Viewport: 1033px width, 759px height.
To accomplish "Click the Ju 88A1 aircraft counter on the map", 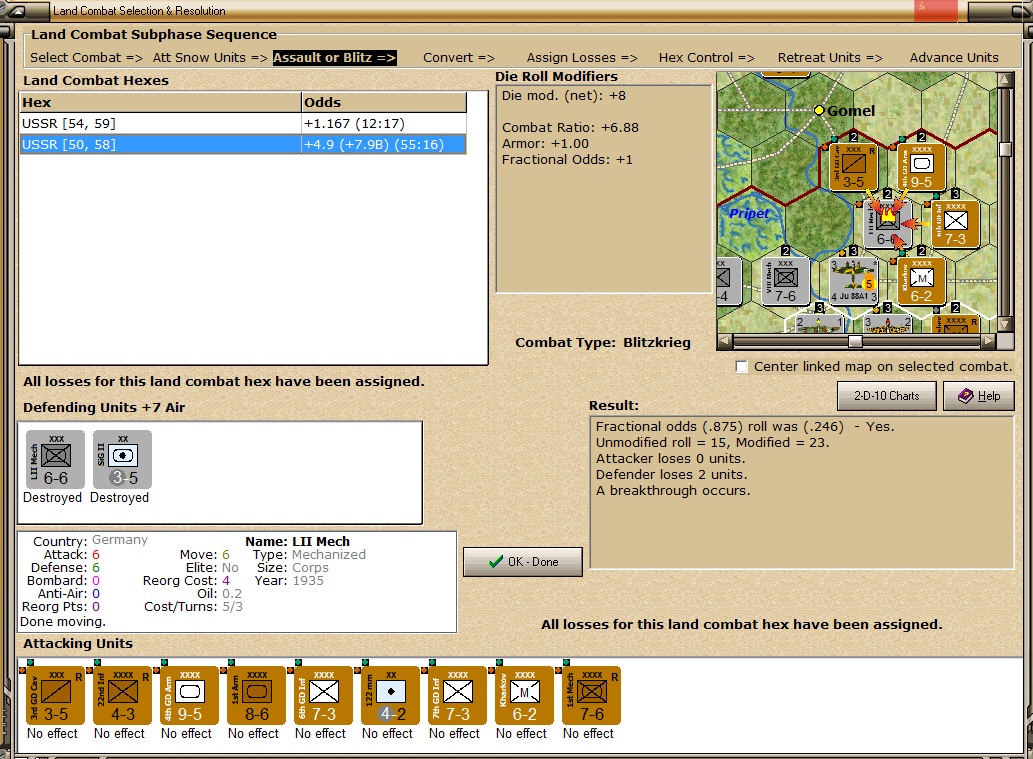I will click(853, 281).
